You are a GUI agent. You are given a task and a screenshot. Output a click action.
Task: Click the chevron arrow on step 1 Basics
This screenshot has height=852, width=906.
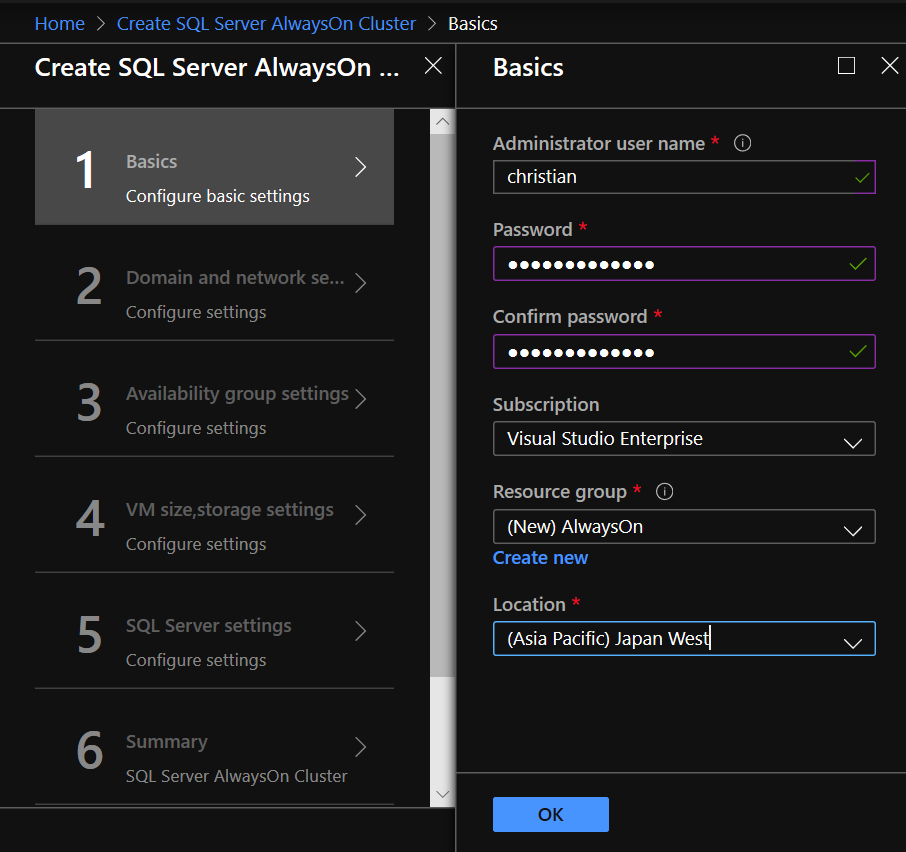click(x=361, y=169)
